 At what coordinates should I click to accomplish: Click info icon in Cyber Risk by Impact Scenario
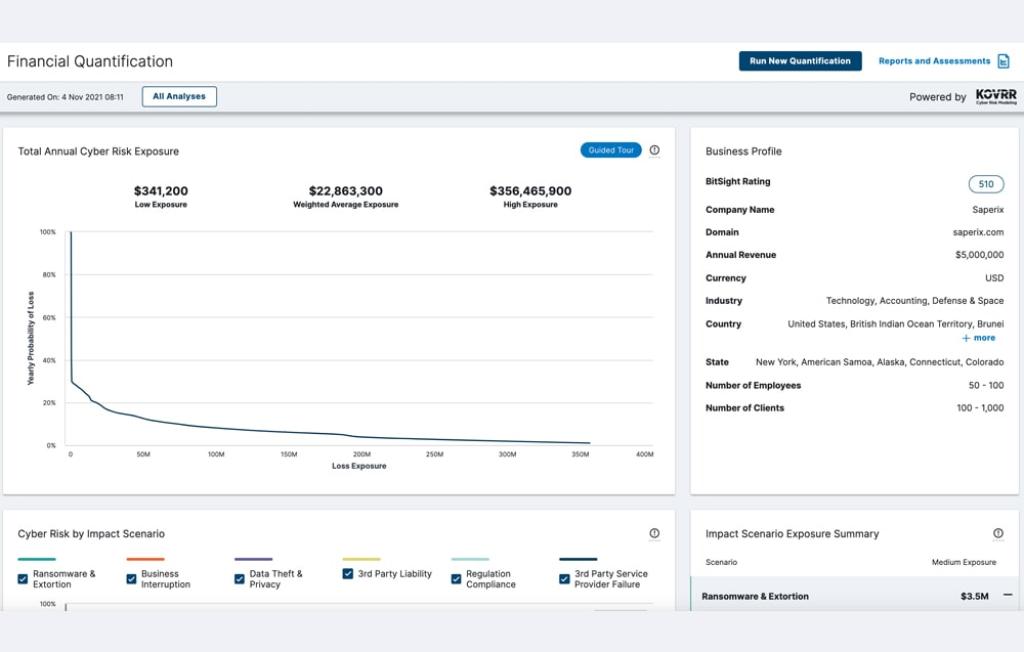654,533
